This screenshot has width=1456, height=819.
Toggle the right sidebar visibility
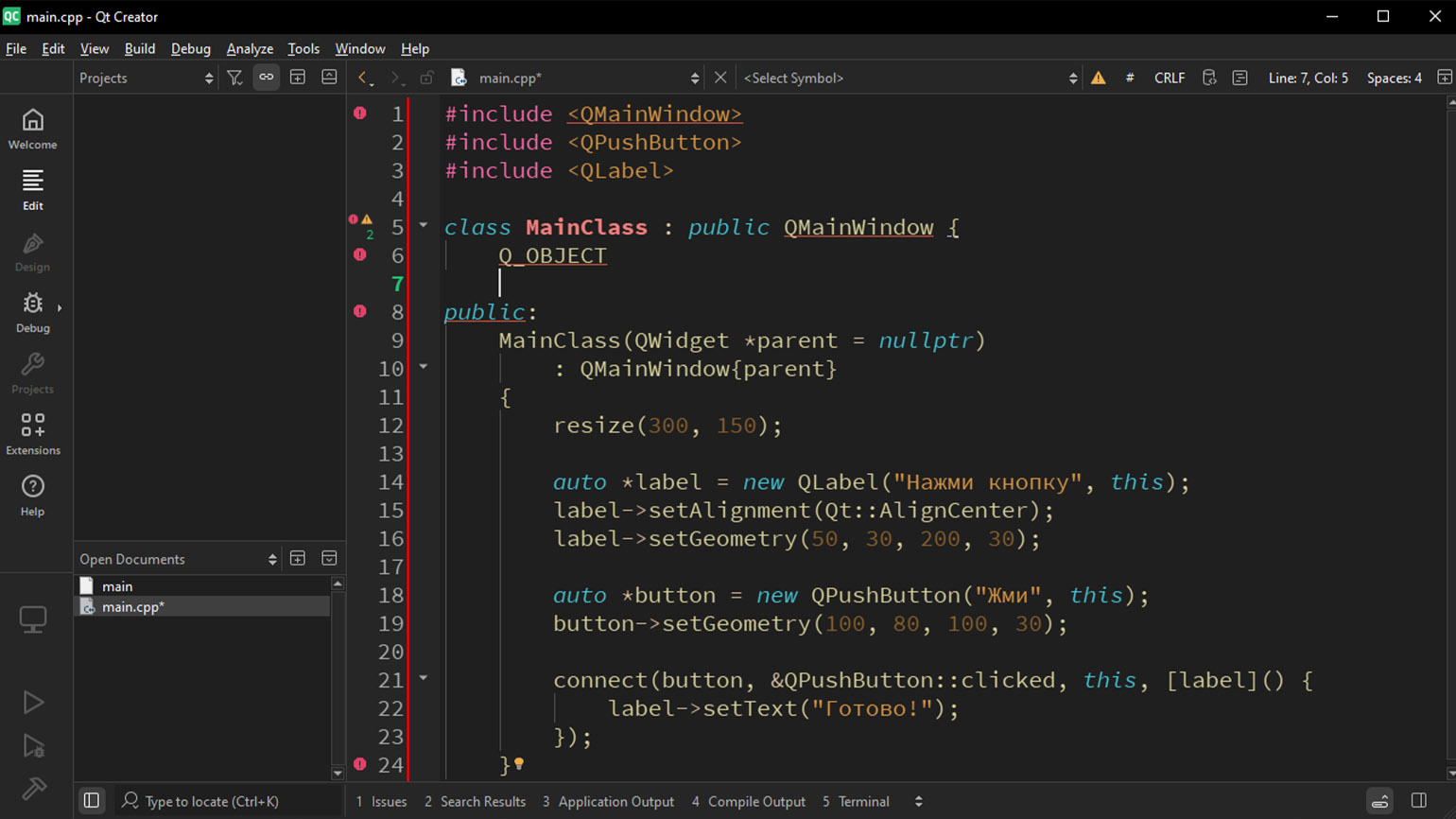[1418, 801]
